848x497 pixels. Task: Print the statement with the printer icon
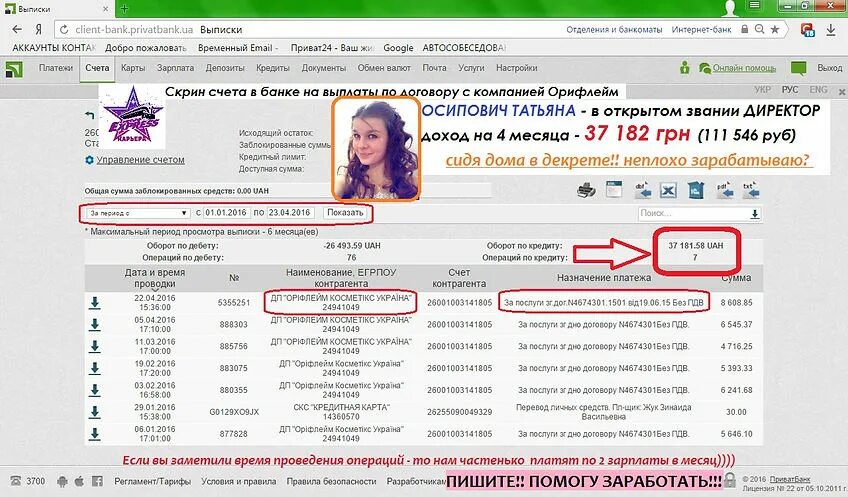click(586, 190)
